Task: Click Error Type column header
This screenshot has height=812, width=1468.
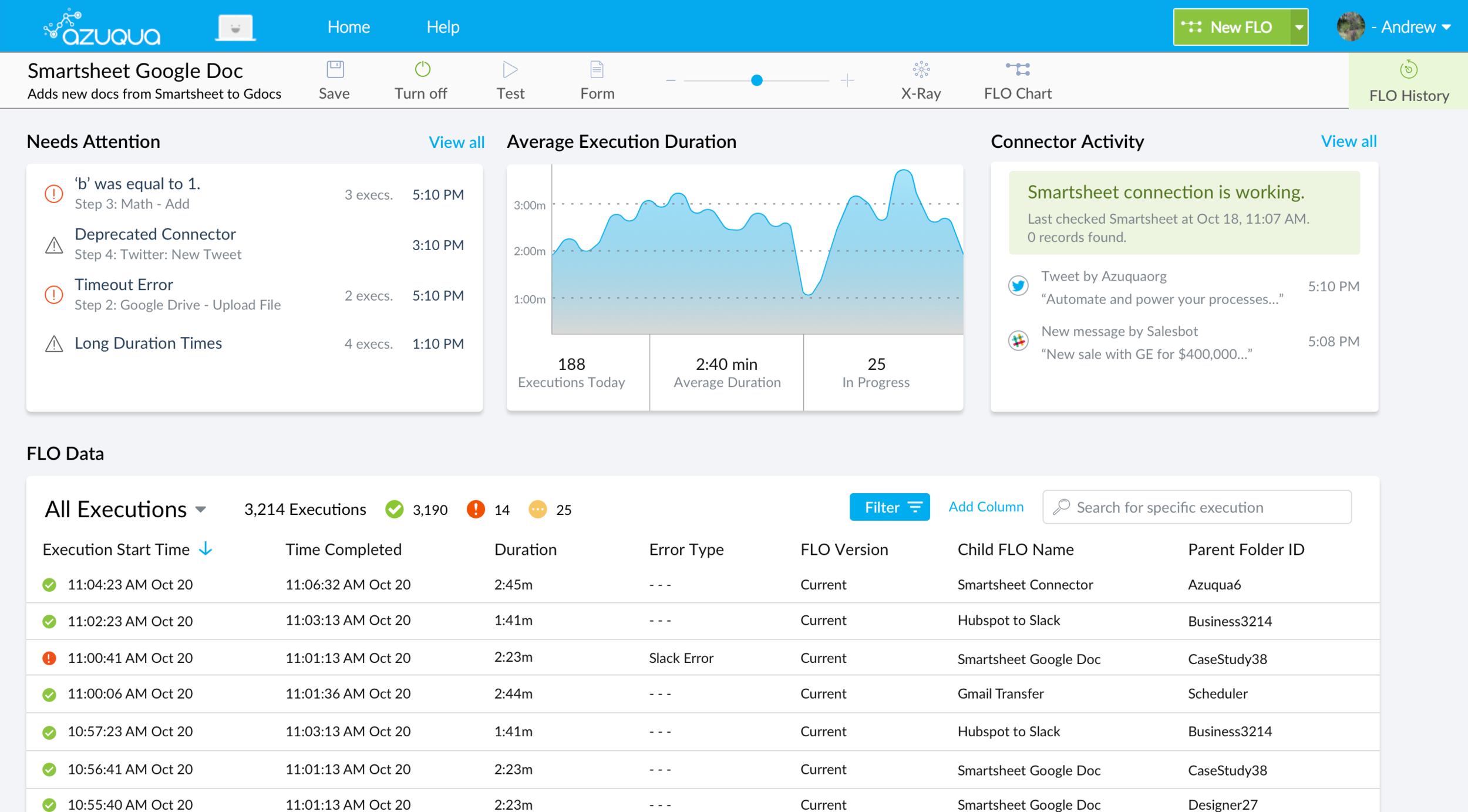Action: point(686,550)
